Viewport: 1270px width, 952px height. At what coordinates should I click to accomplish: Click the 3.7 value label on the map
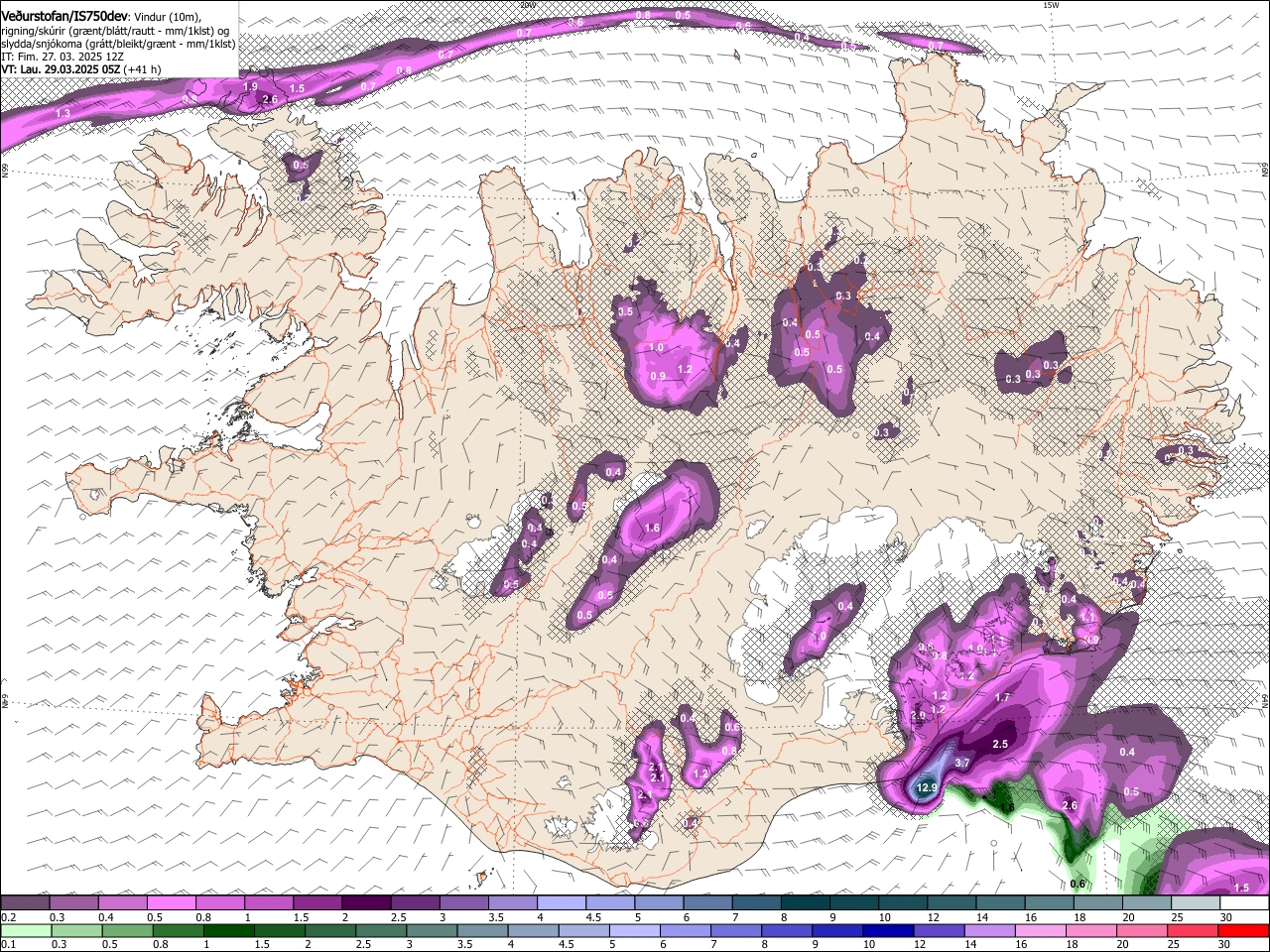click(x=961, y=763)
